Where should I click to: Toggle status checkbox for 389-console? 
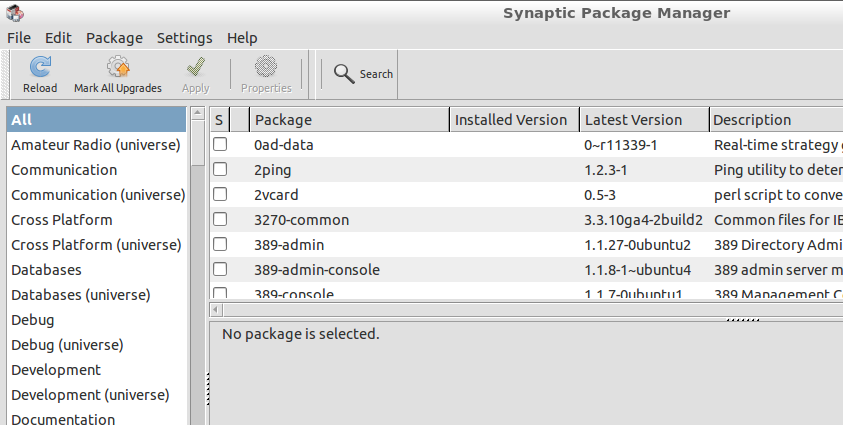[x=220, y=293]
